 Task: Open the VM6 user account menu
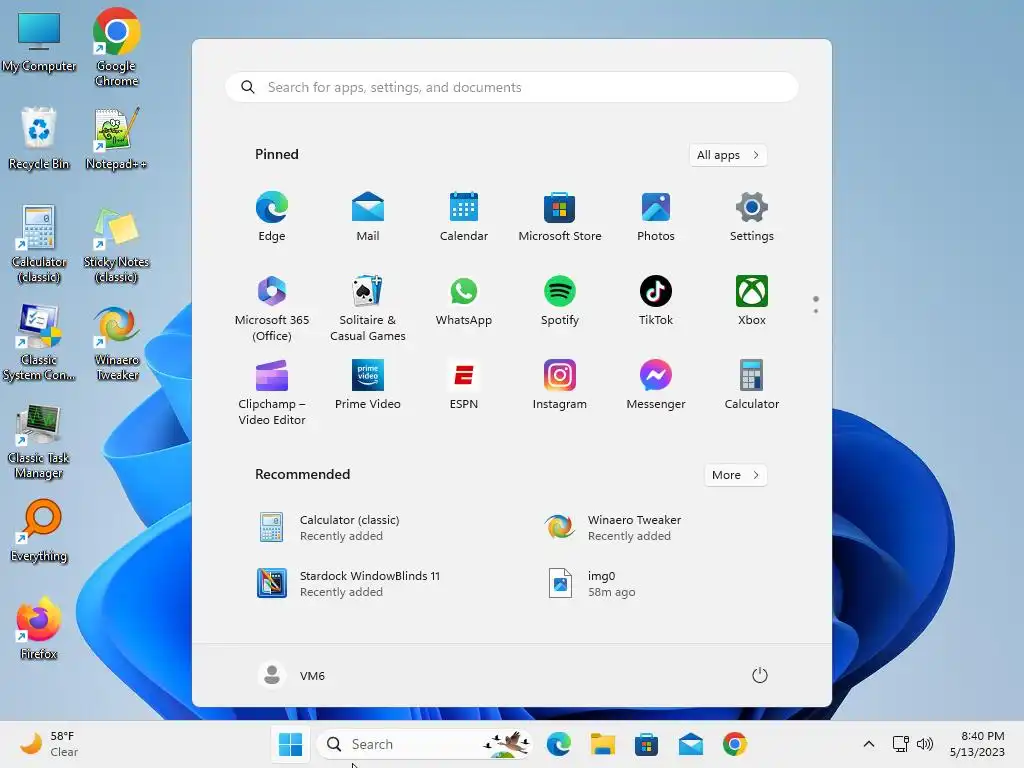[291, 675]
